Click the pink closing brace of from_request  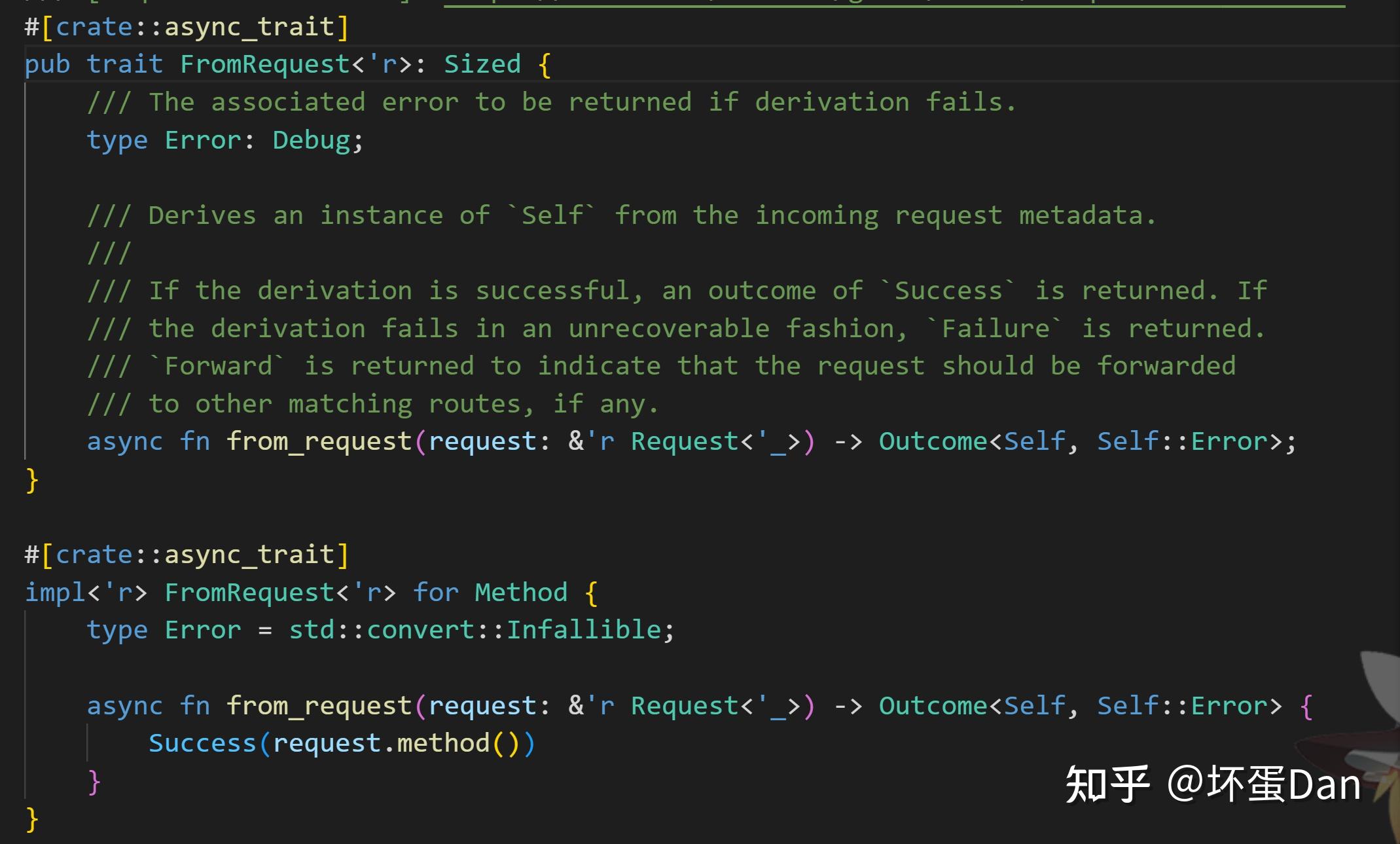(94, 781)
